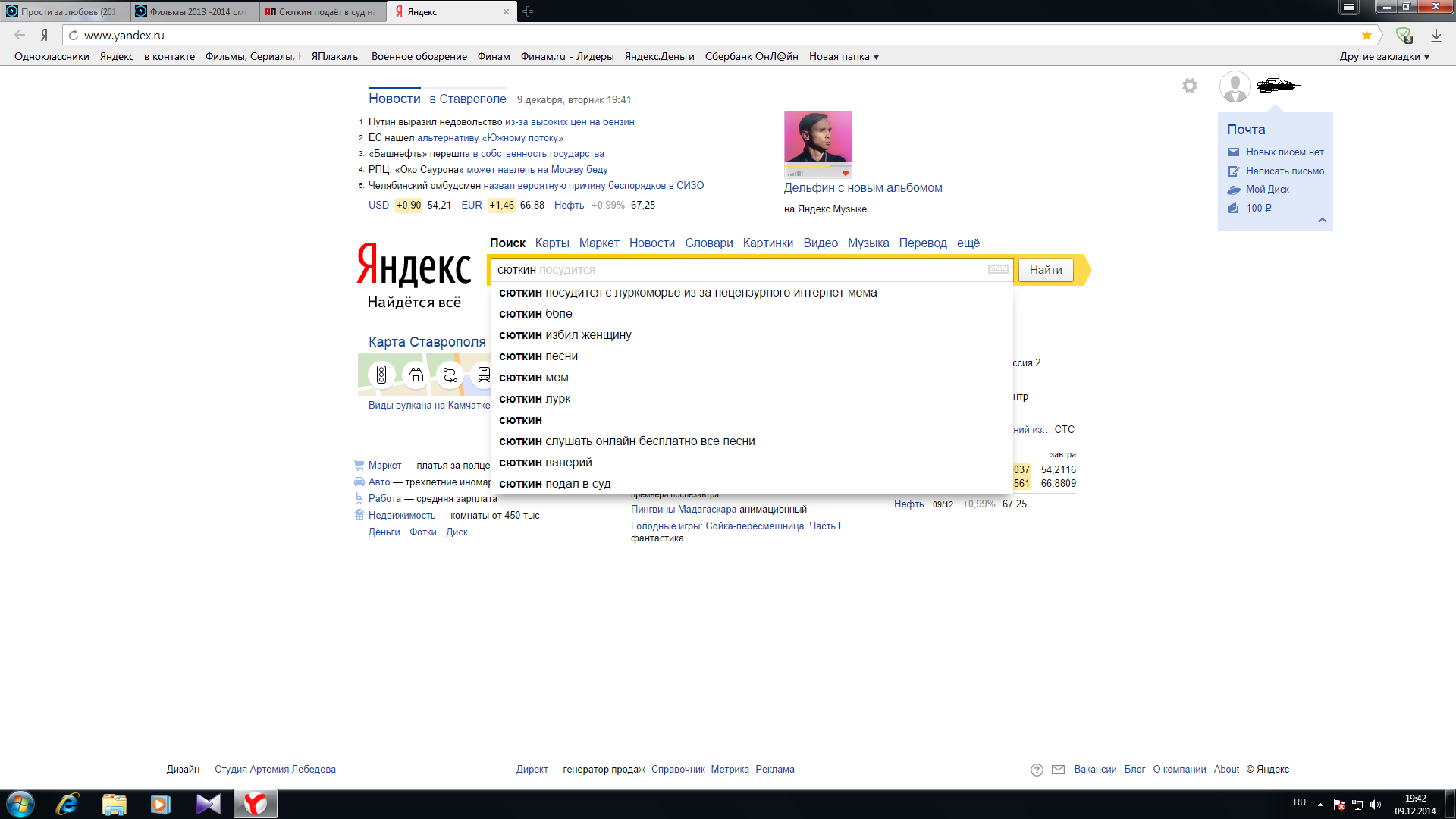The width and height of the screenshot is (1456, 819).
Task: Click the footer help question mark icon
Action: [1037, 770]
